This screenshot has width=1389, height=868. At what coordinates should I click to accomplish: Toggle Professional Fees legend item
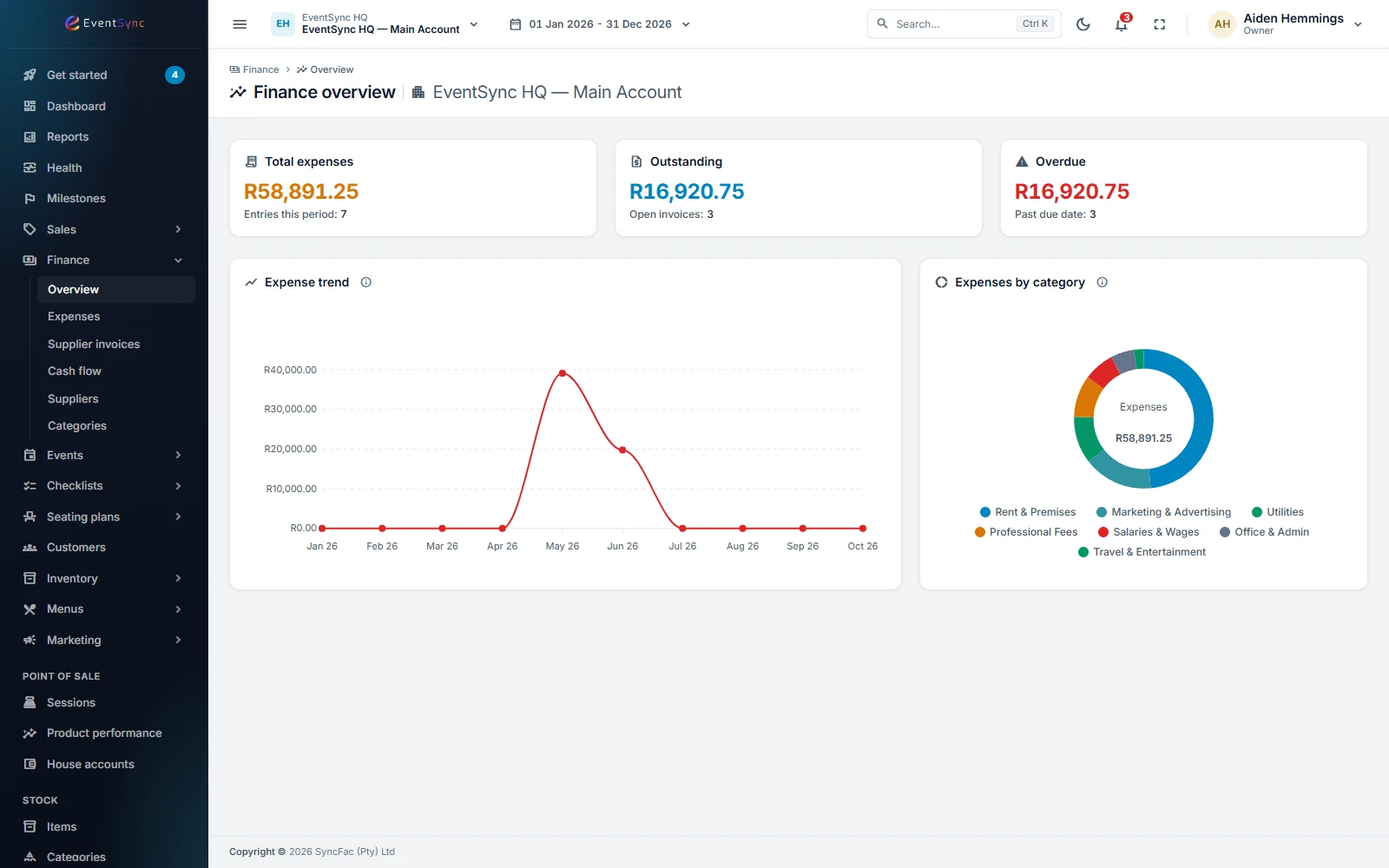pyautogui.click(x=1026, y=532)
